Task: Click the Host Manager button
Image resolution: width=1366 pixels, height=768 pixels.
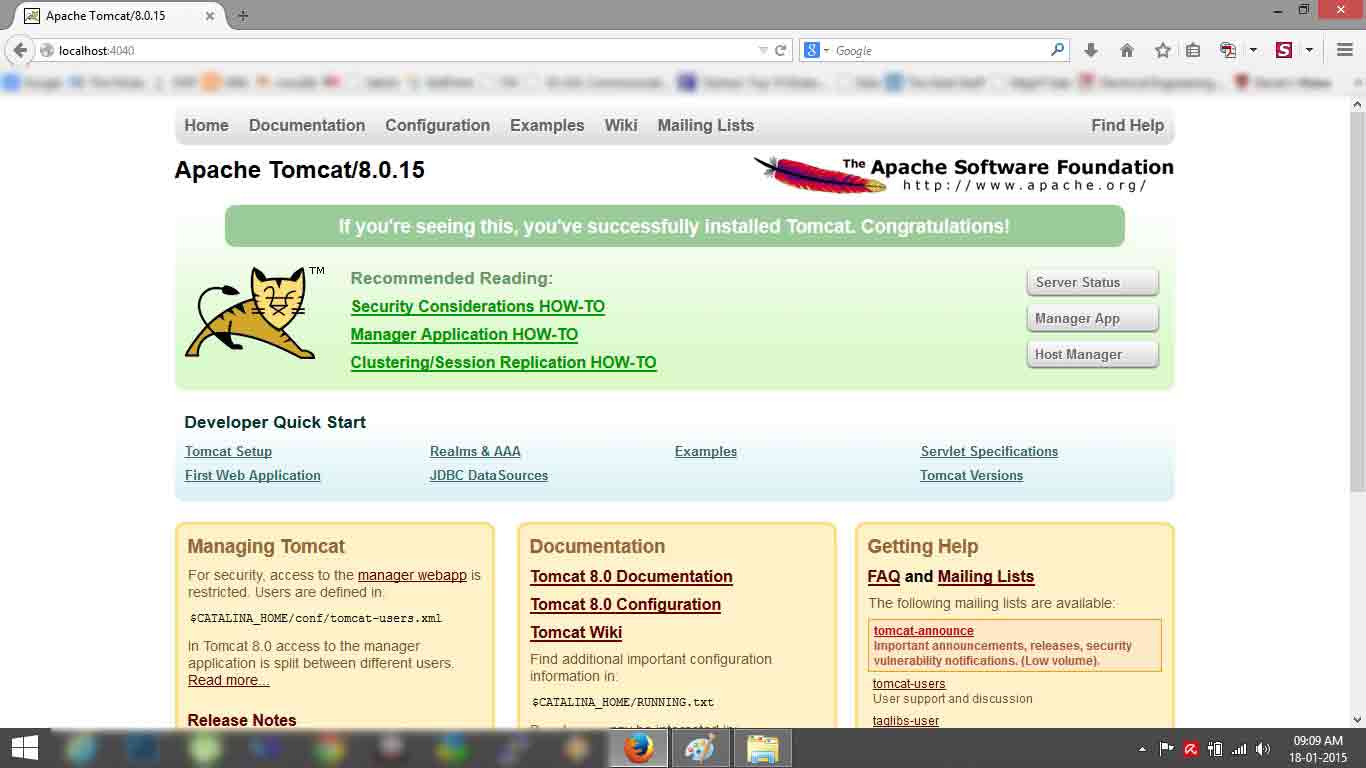Action: (x=1092, y=354)
